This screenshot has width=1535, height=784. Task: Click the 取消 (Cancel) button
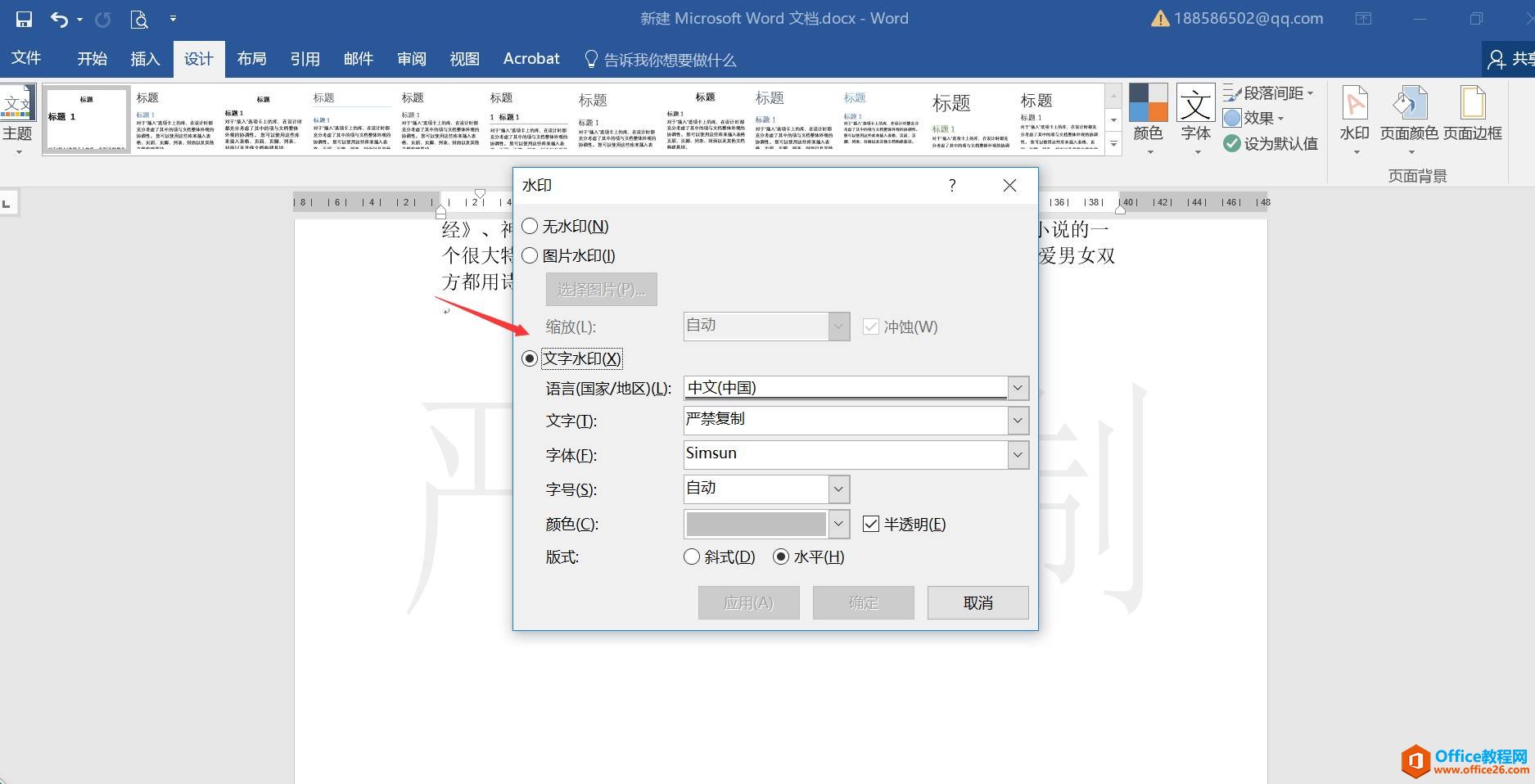coord(977,602)
